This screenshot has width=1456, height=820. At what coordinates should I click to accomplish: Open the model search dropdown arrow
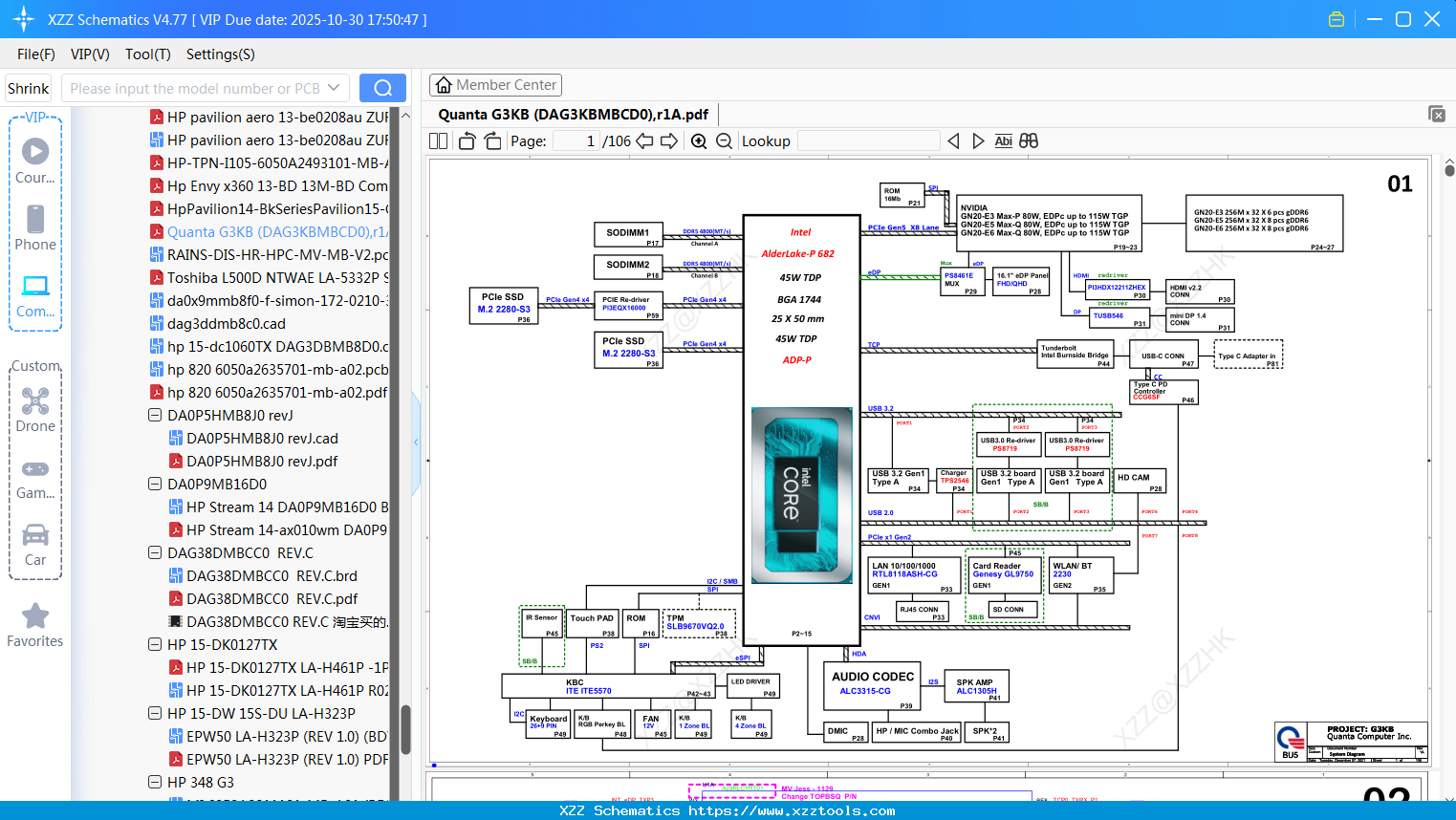(334, 88)
